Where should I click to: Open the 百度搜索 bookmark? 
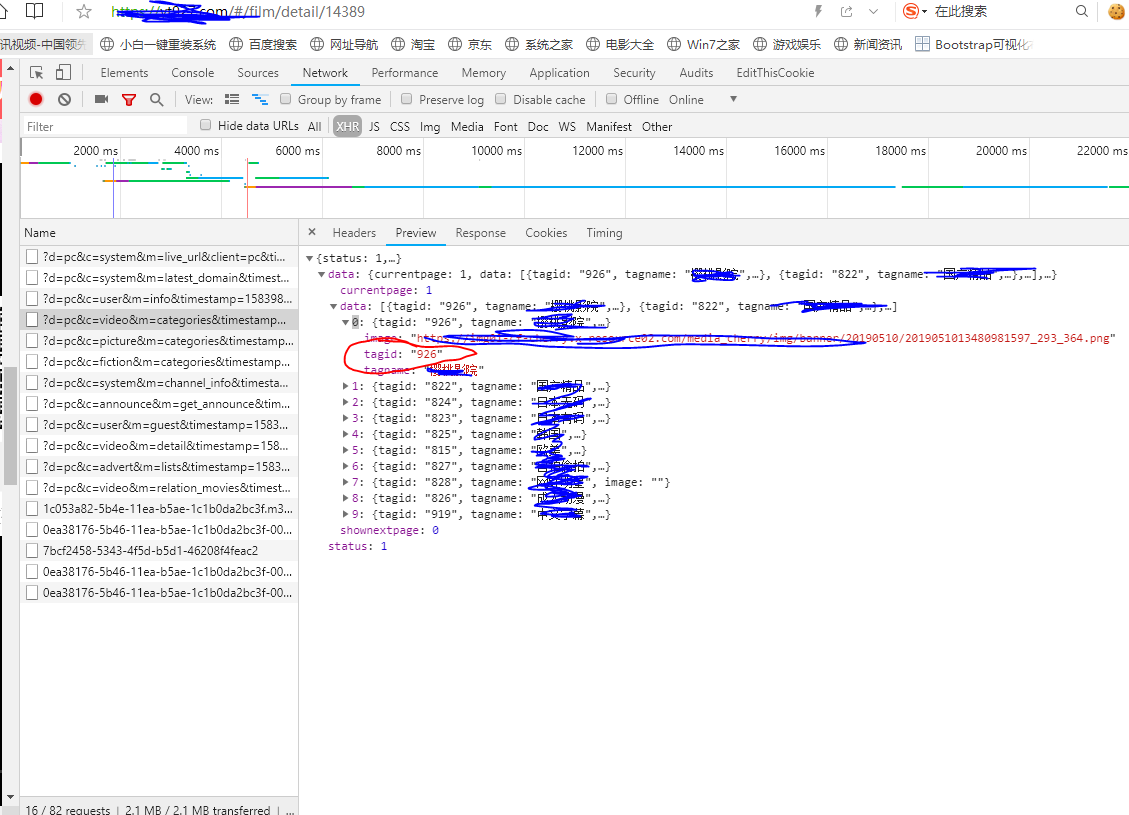(x=264, y=45)
